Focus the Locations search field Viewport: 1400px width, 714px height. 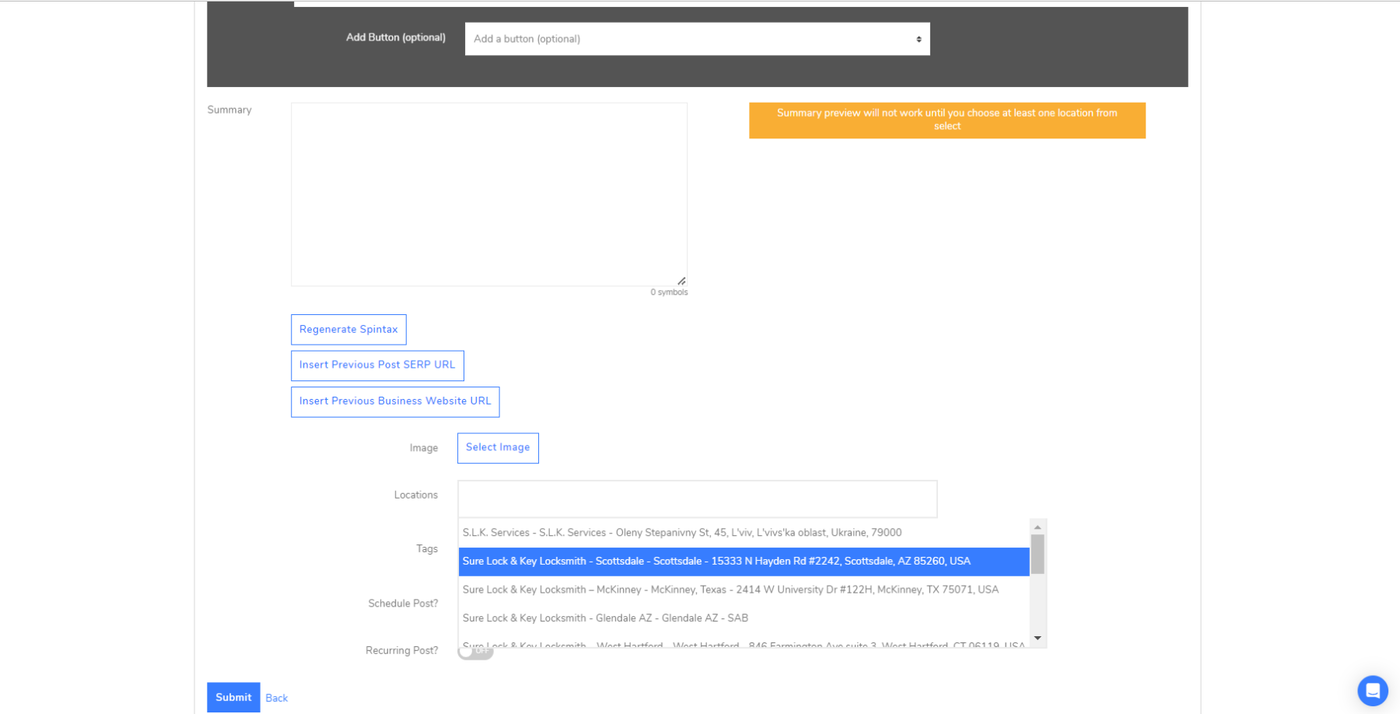tap(697, 499)
